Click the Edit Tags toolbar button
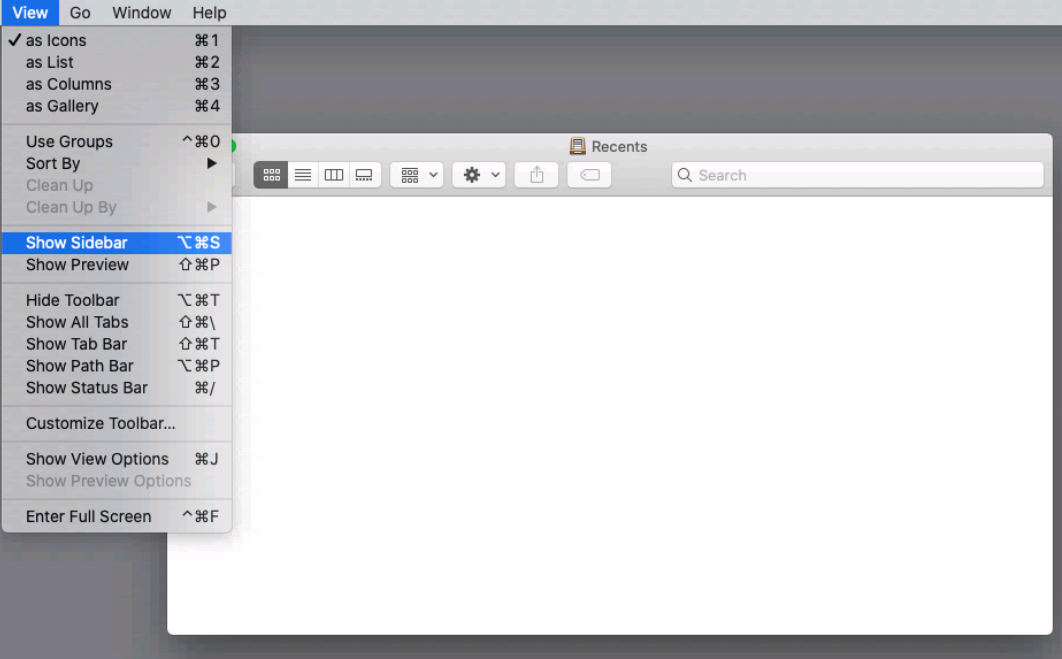The width and height of the screenshot is (1062, 659). tap(589, 175)
